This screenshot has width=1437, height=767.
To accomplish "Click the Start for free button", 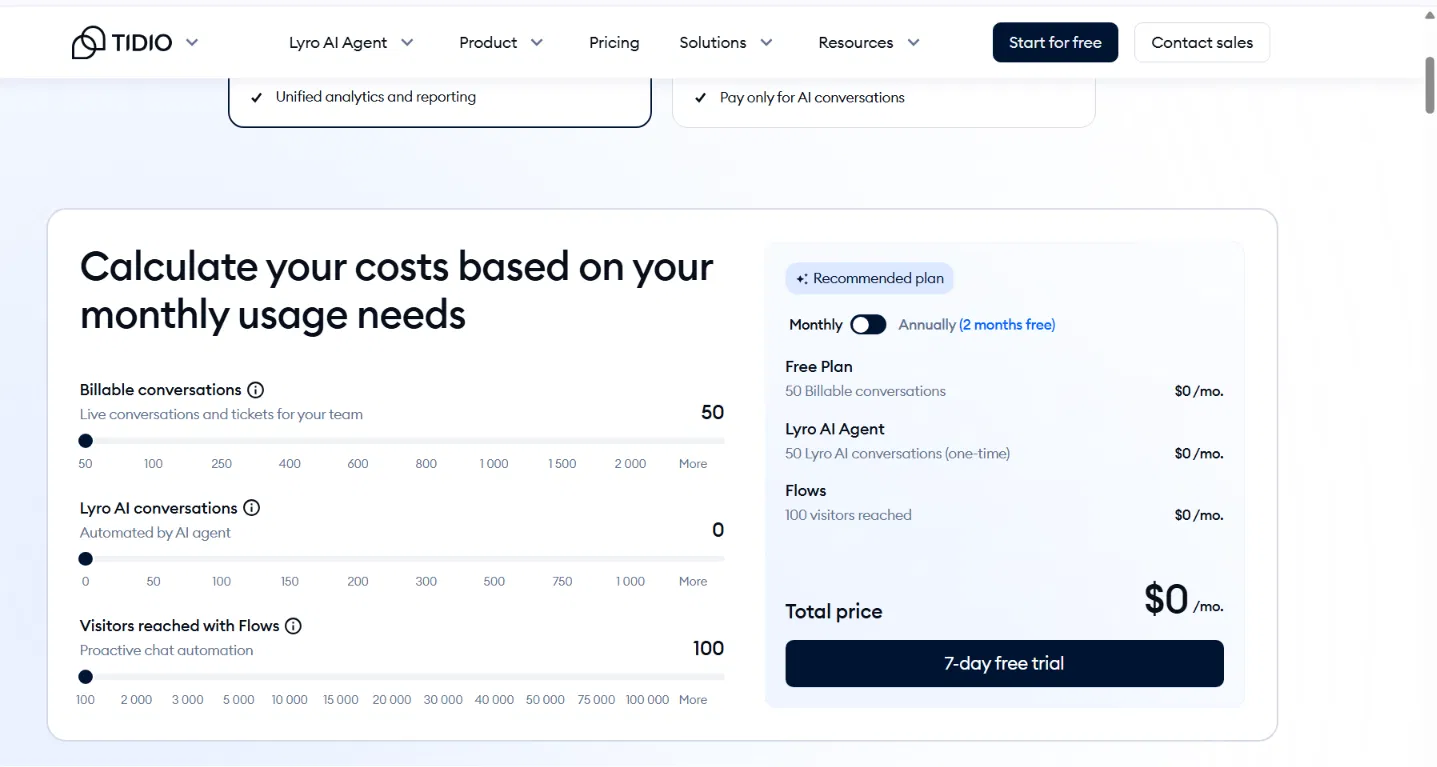I will click(1055, 42).
